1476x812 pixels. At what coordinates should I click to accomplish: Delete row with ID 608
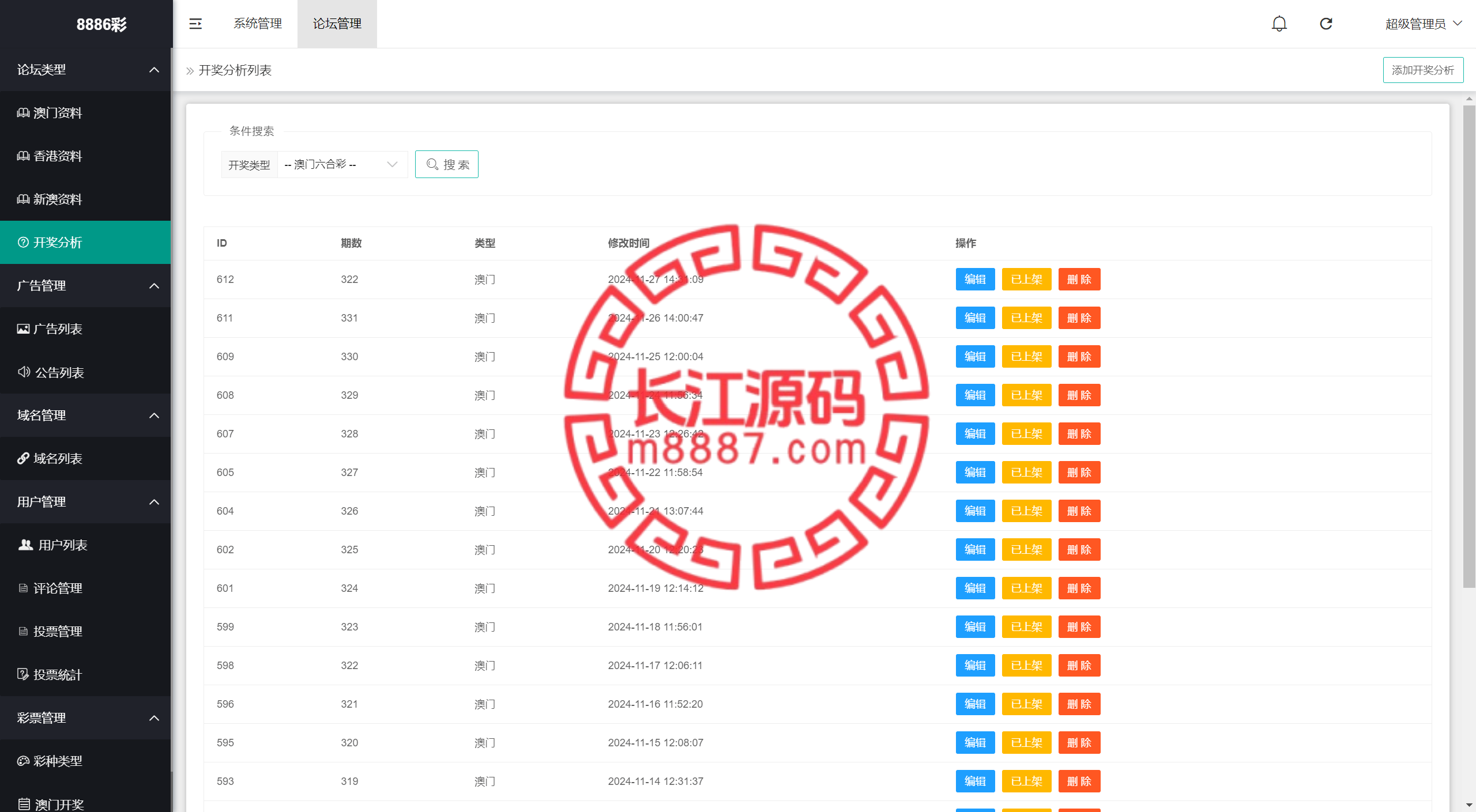pyautogui.click(x=1079, y=395)
